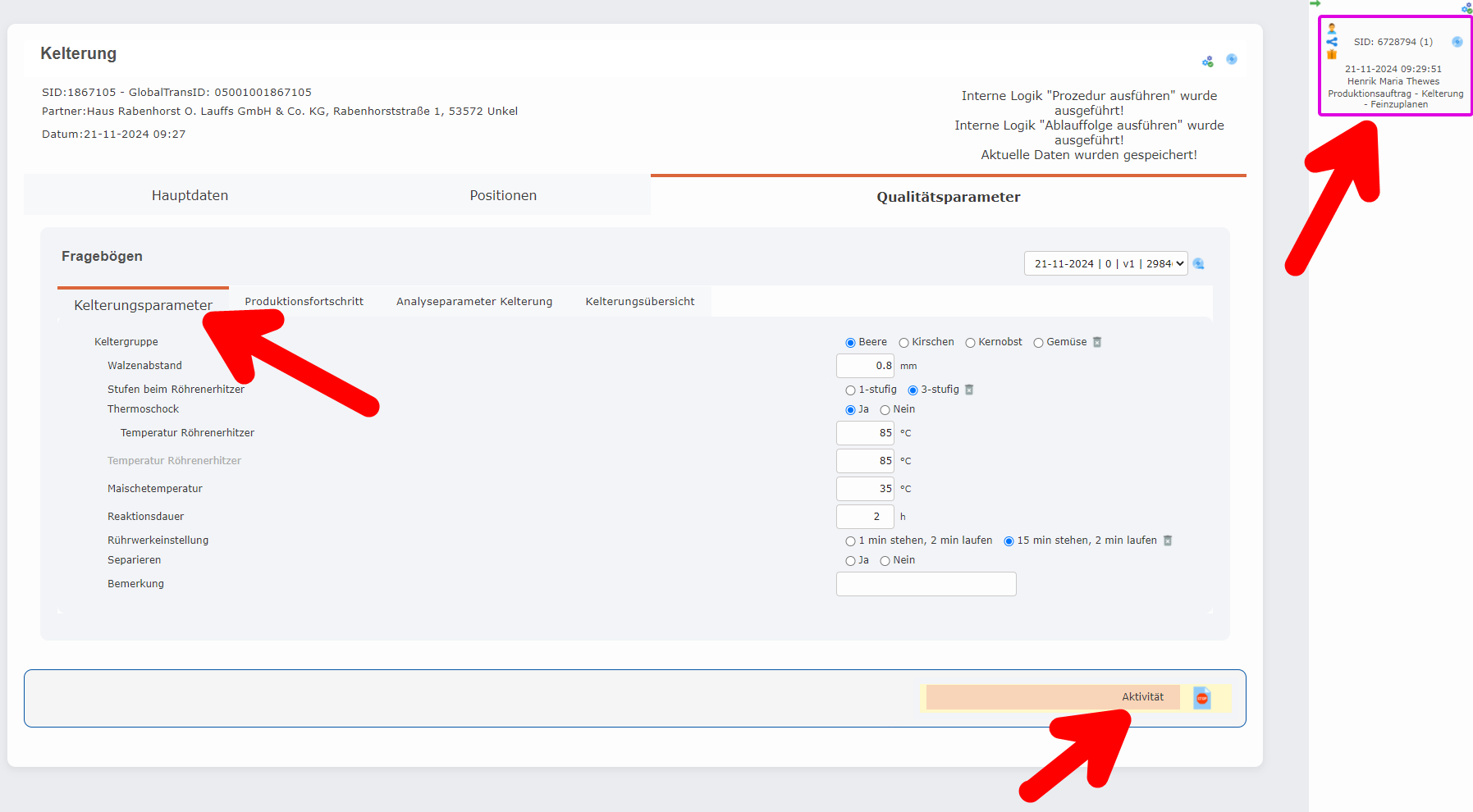Screen dimensions: 1473x812
Task: Click the share icon in the SID panel
Action: pyautogui.click(x=1331, y=41)
